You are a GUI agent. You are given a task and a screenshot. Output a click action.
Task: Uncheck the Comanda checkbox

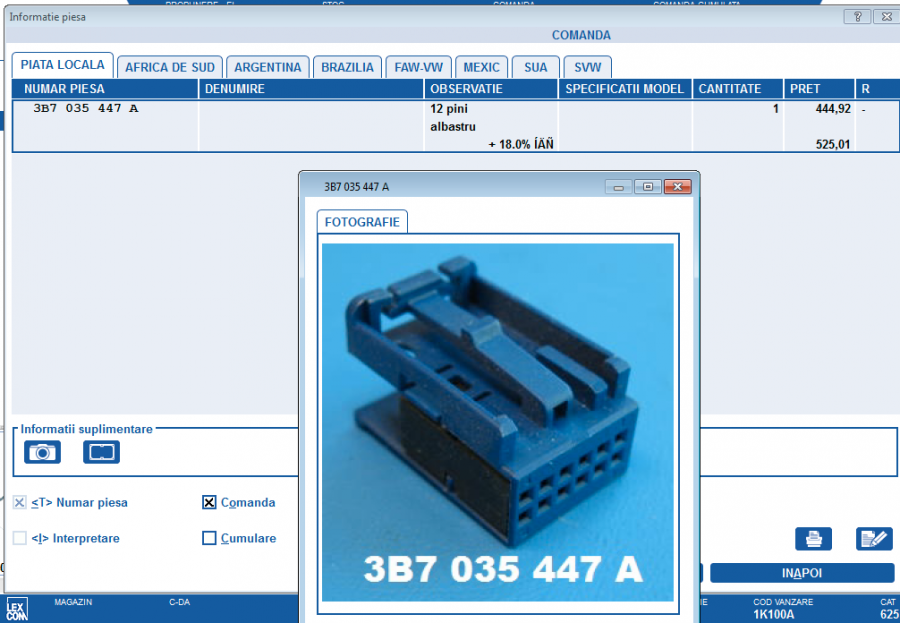(x=209, y=503)
